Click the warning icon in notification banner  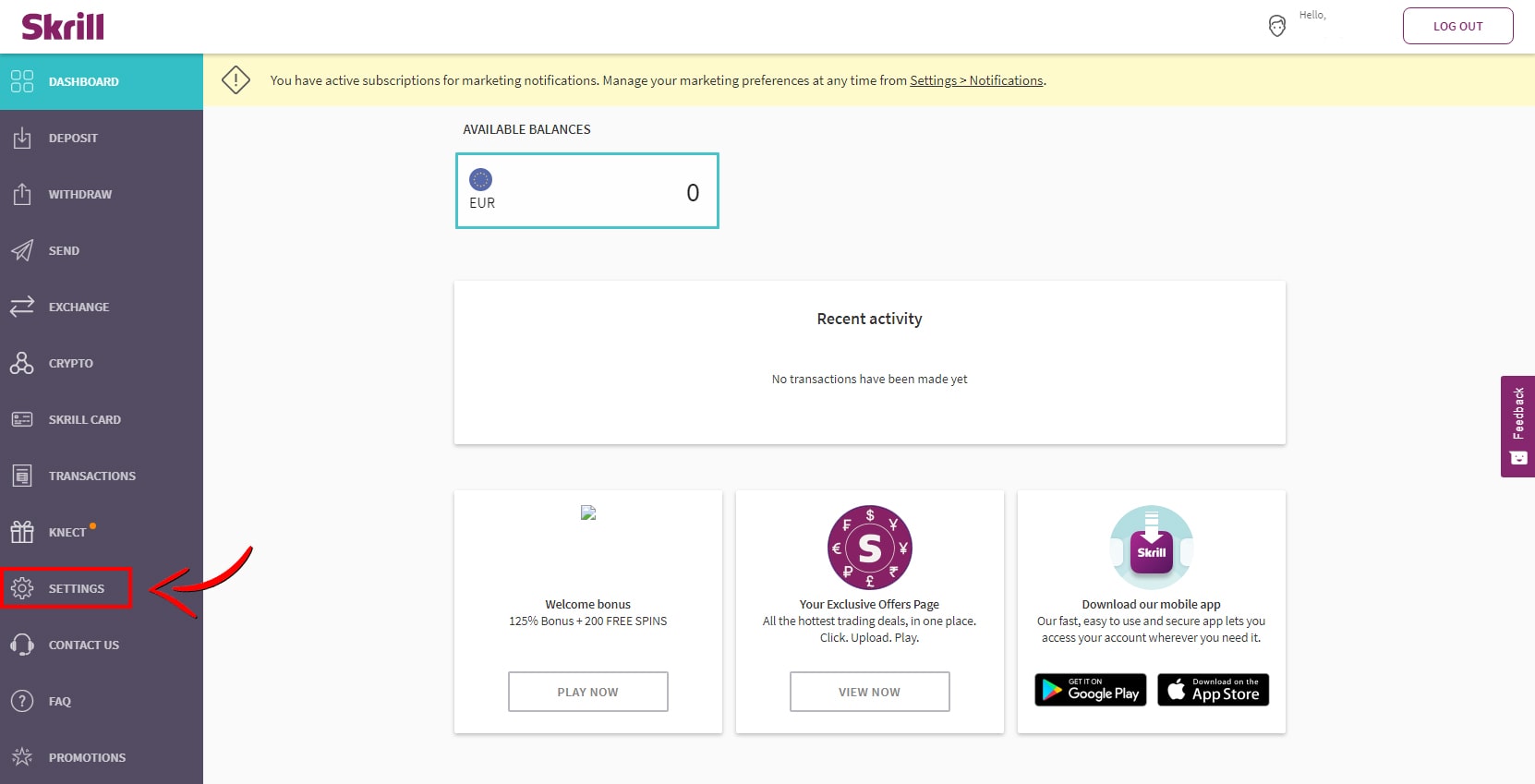click(x=236, y=80)
